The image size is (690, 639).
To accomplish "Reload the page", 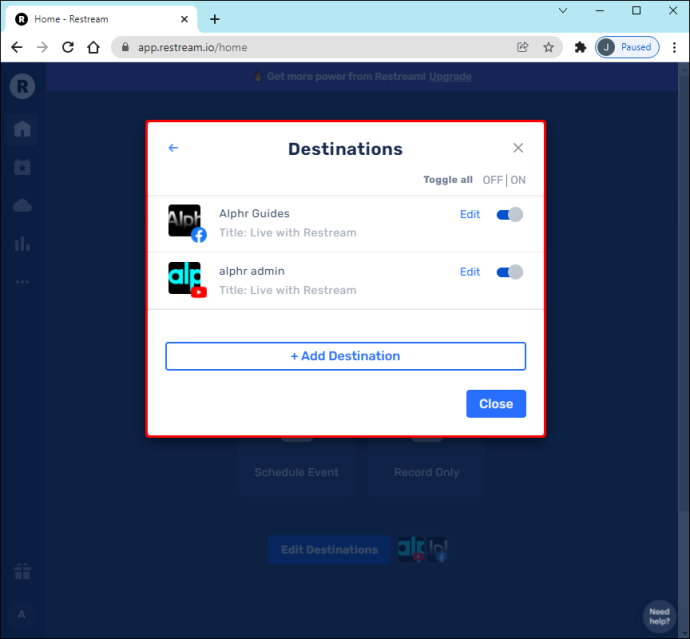I will click(x=68, y=47).
